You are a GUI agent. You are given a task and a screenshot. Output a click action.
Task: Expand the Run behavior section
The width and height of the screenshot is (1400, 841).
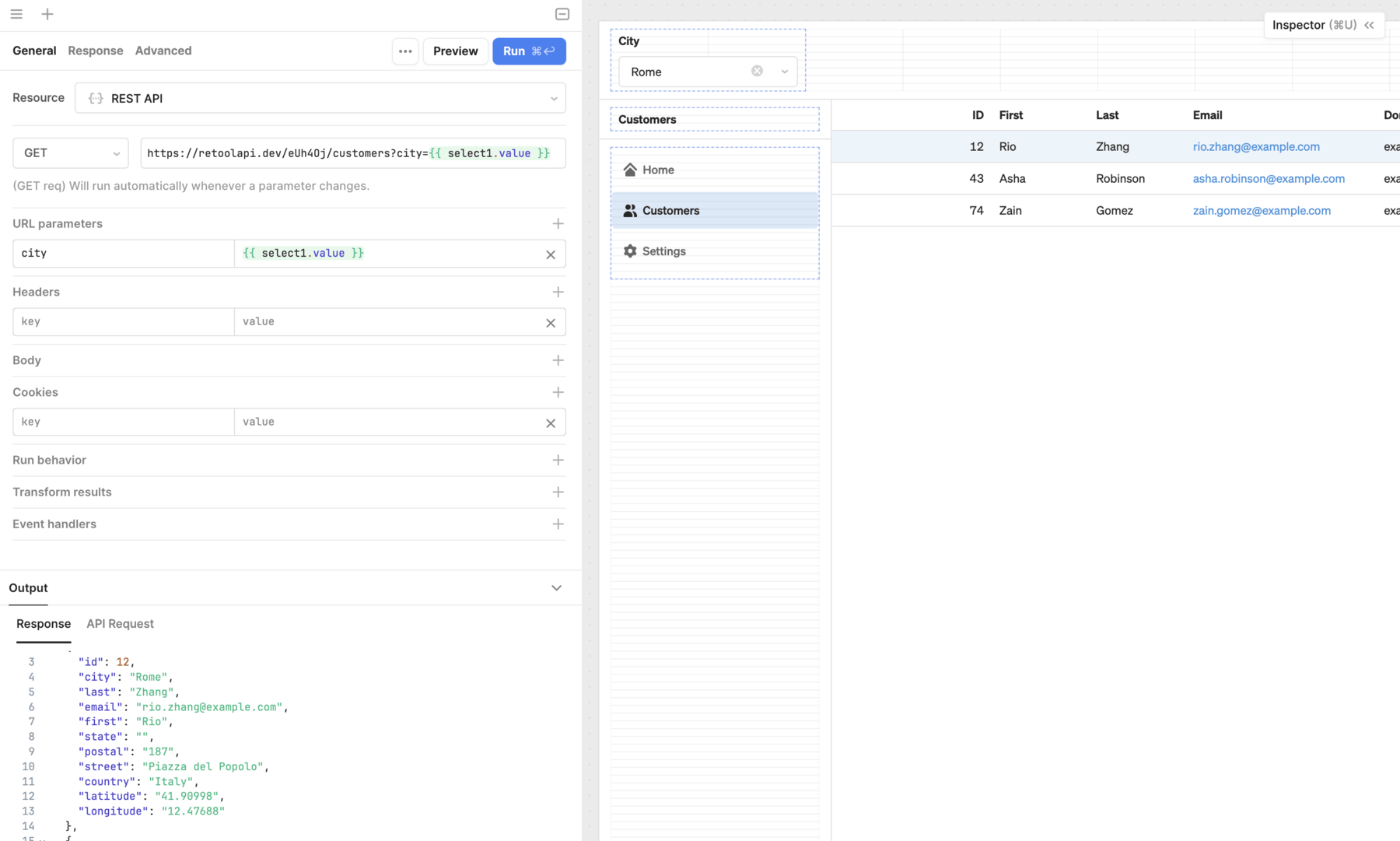coord(558,461)
